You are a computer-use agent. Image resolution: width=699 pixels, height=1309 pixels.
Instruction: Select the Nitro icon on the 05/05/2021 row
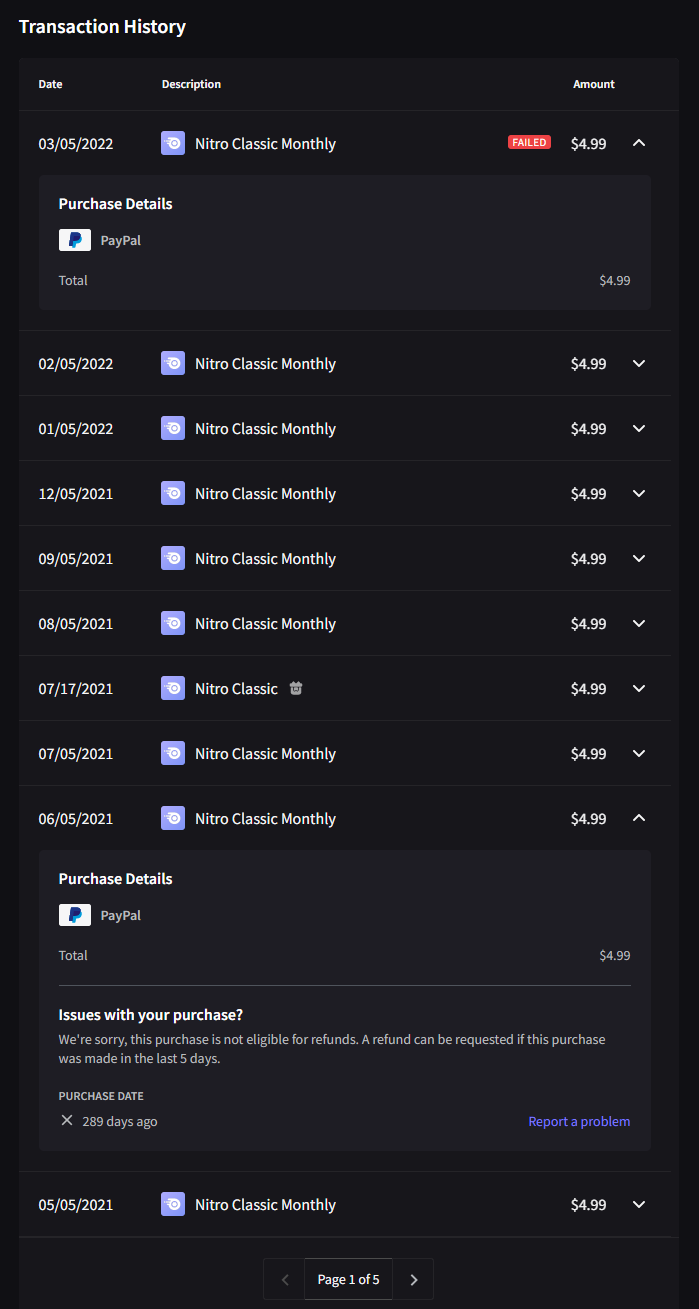pyautogui.click(x=173, y=1204)
